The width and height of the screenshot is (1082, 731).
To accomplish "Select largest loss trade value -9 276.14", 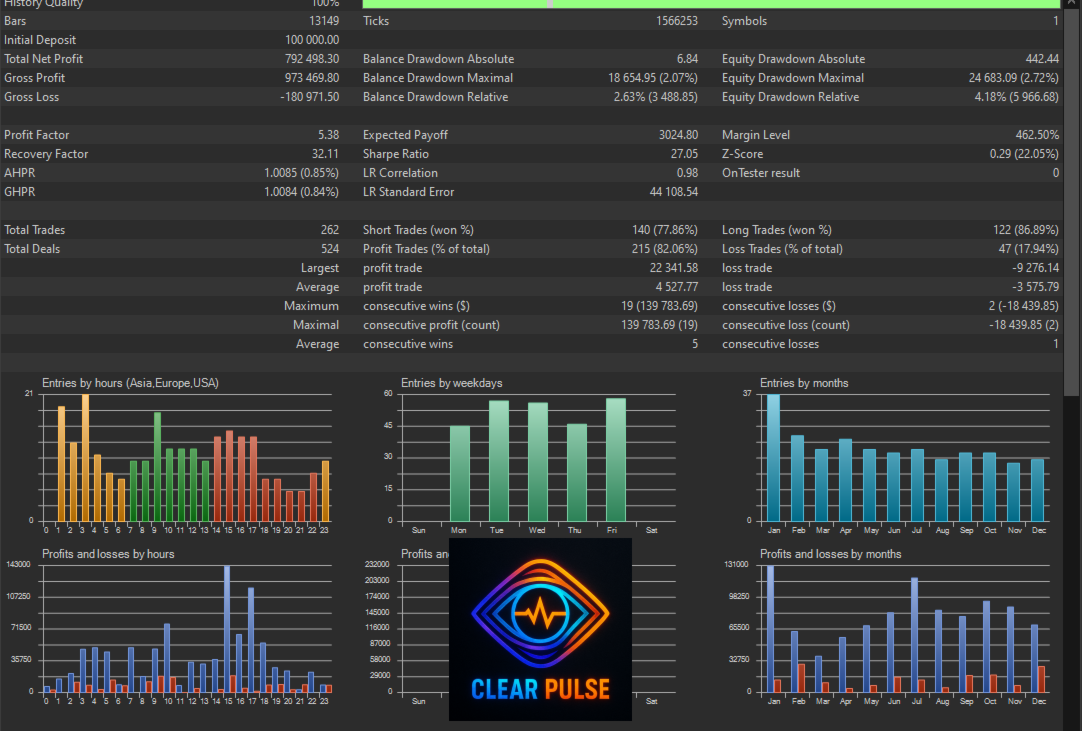I will [x=1035, y=268].
